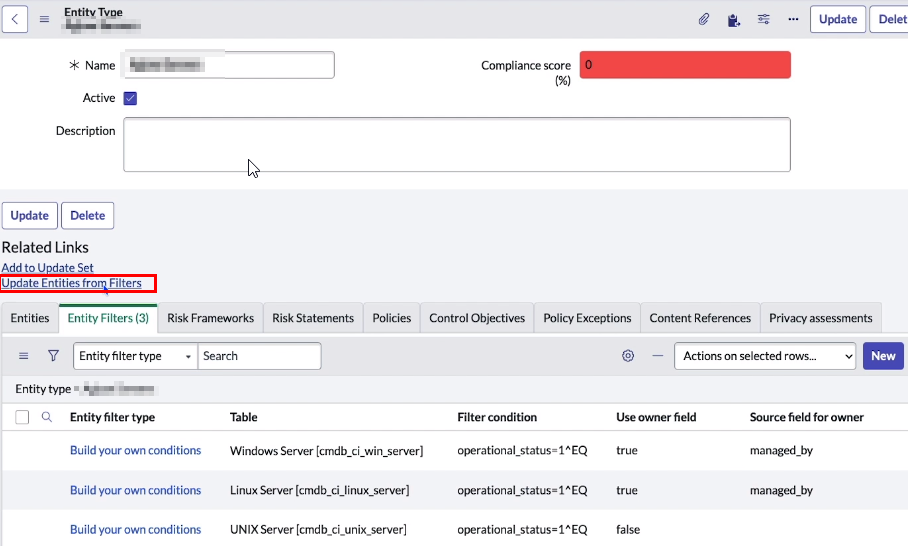Click the red Compliance score field
908x546 pixels.
tap(685, 65)
